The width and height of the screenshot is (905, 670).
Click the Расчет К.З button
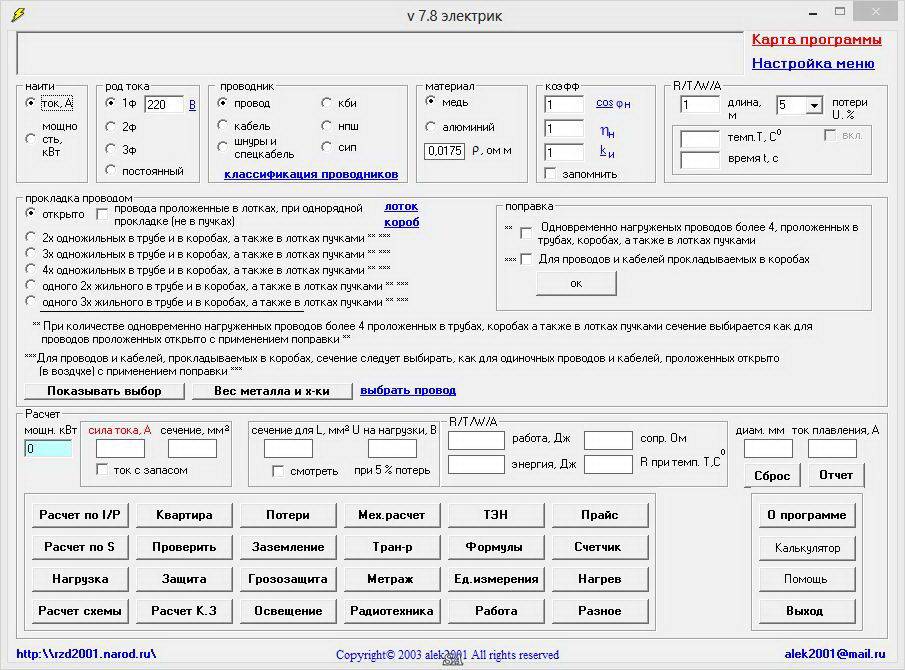[x=185, y=611]
